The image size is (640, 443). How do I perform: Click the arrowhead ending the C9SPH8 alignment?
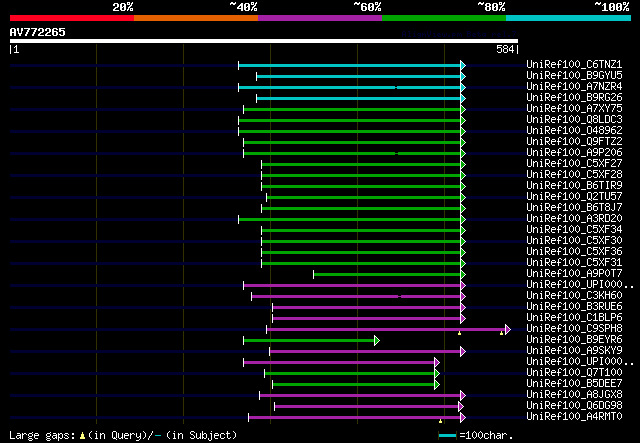point(508,329)
